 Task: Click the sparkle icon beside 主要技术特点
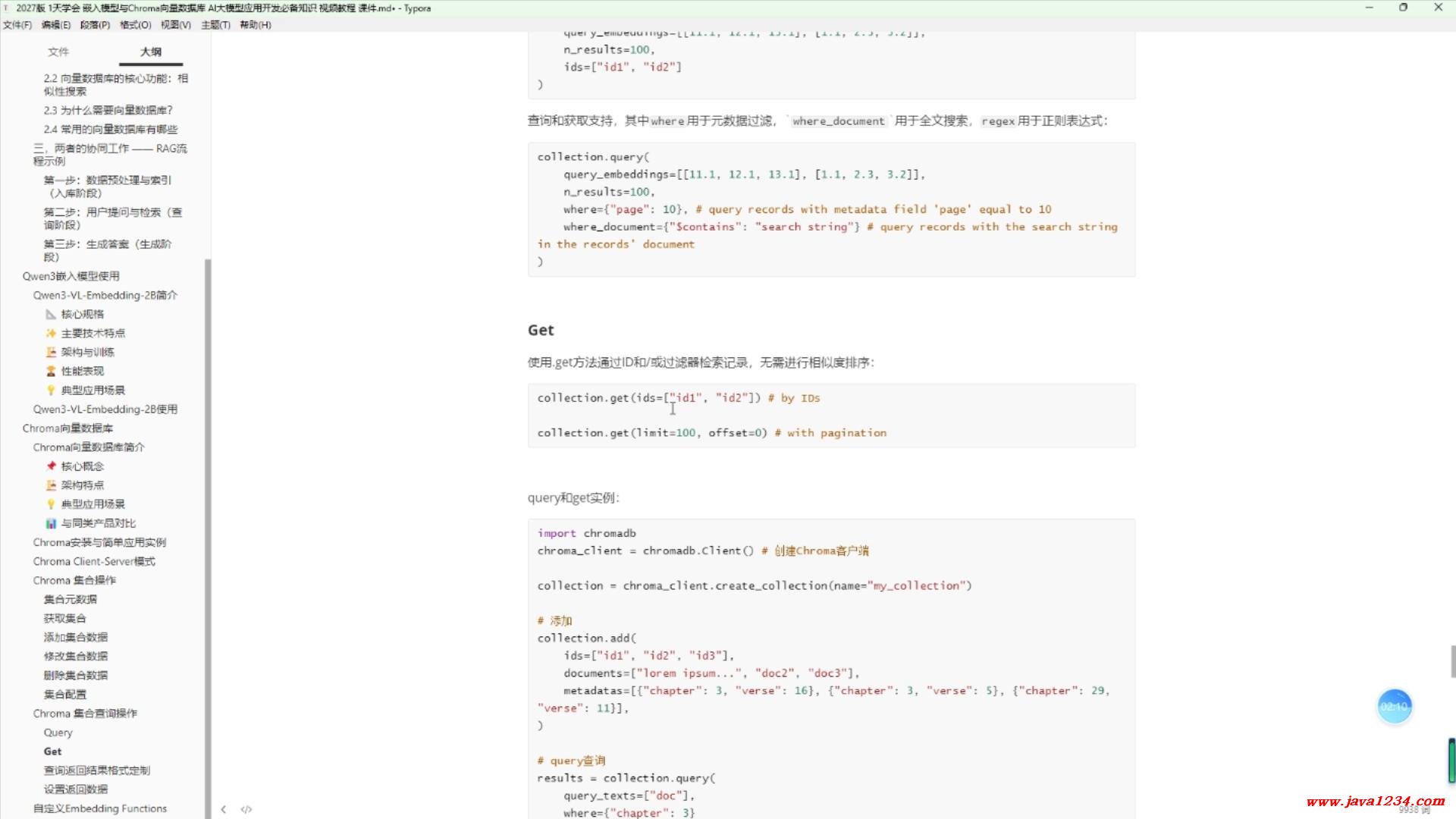[51, 333]
